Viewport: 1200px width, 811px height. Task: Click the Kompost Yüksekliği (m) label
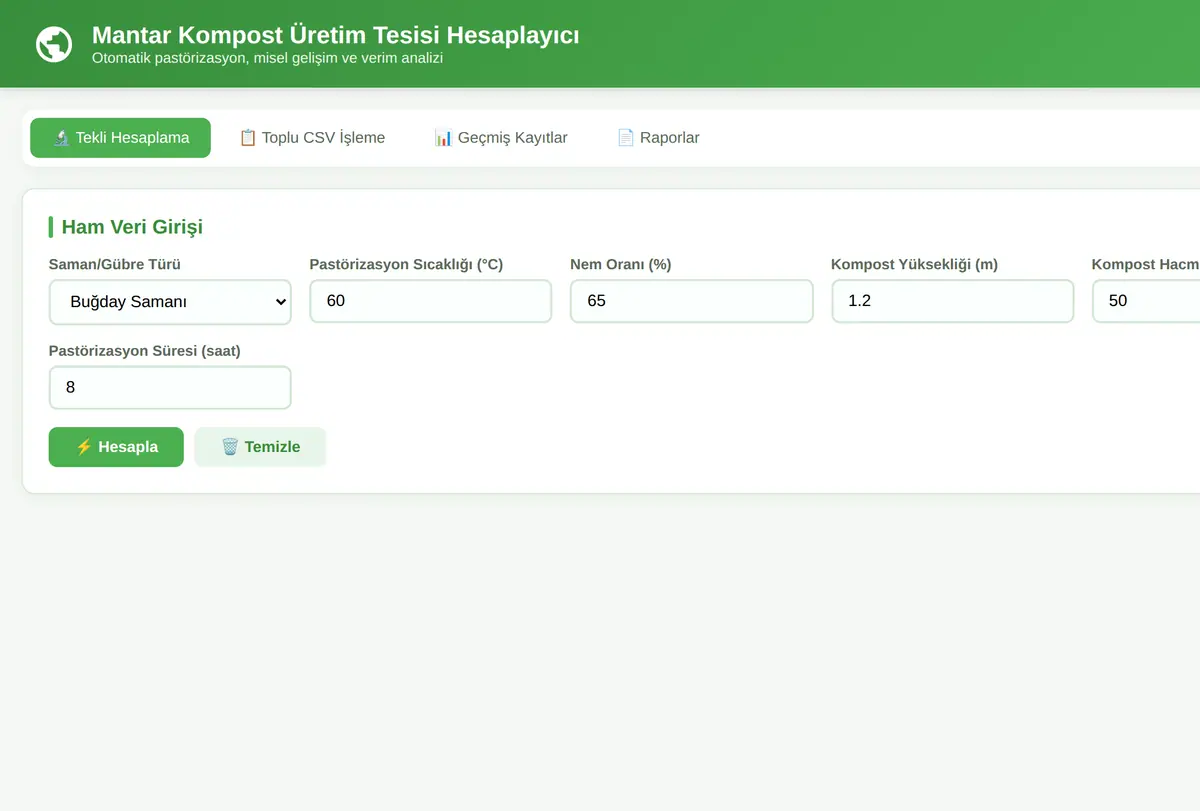click(x=915, y=265)
